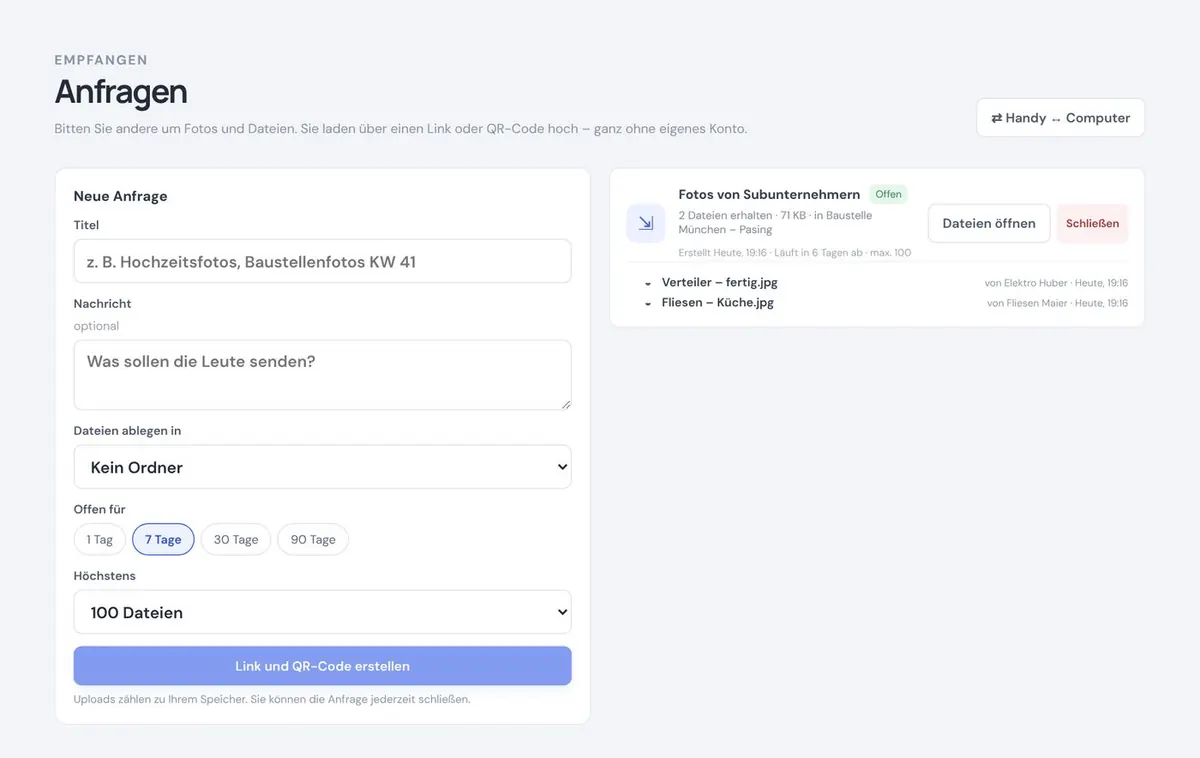Viewport: 1200px width, 758px height.
Task: Open the Dateien ablegen in folder dropdown
Action: click(322, 467)
